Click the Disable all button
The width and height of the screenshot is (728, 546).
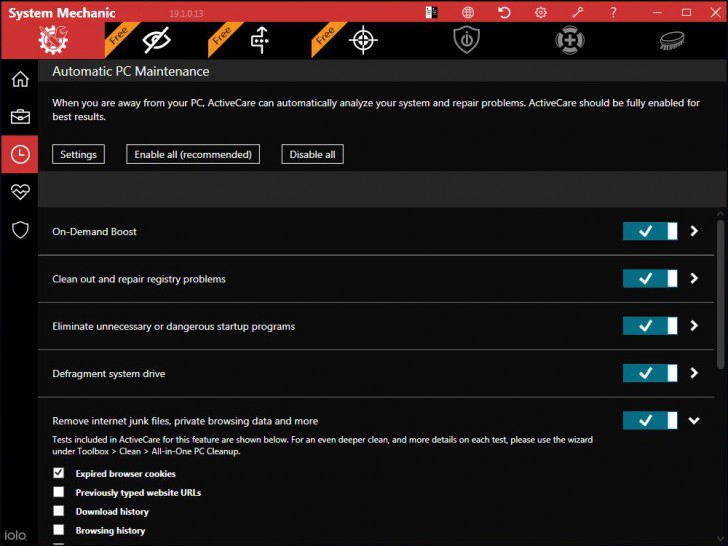pyautogui.click(x=312, y=154)
